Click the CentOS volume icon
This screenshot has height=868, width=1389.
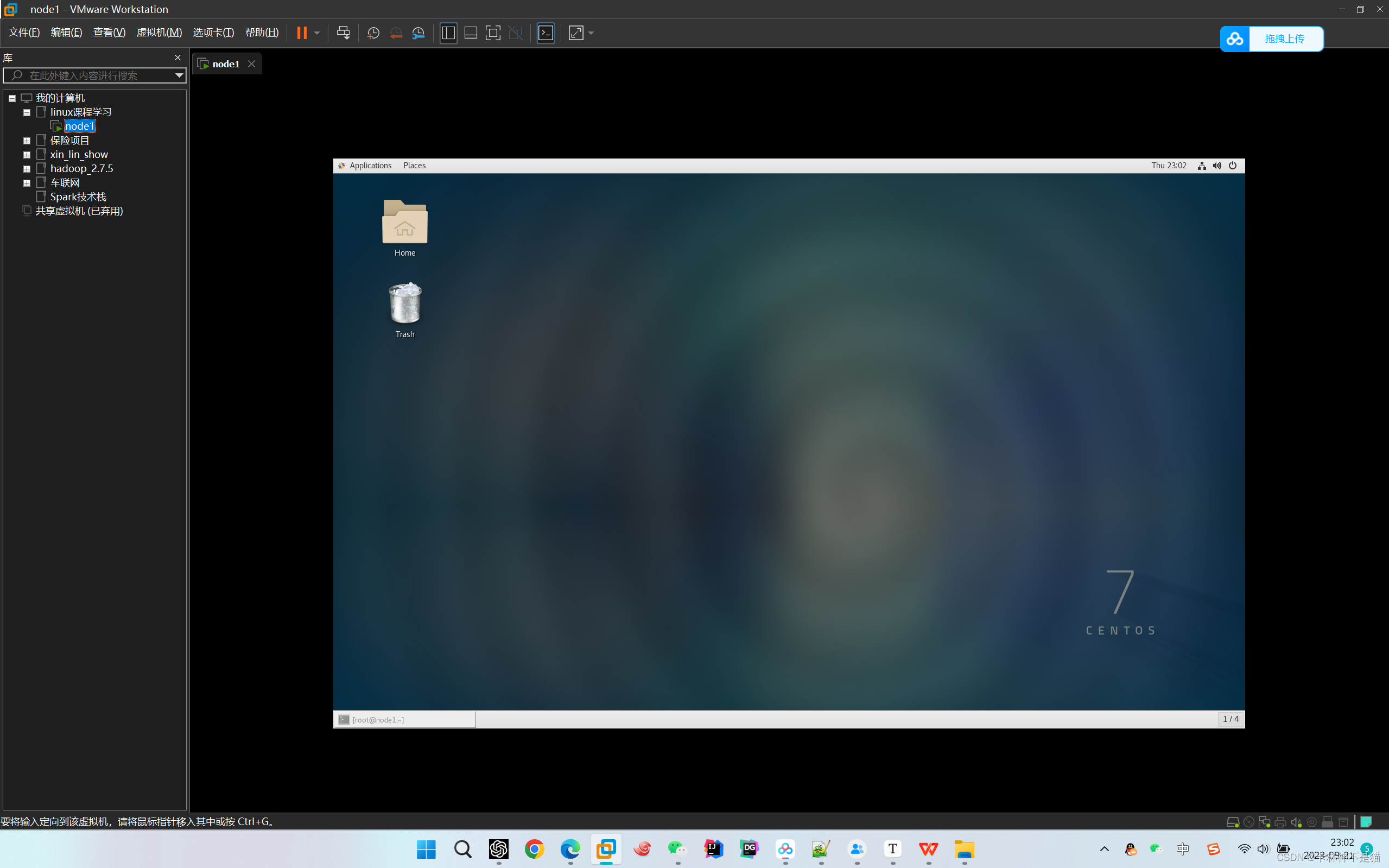1217,166
